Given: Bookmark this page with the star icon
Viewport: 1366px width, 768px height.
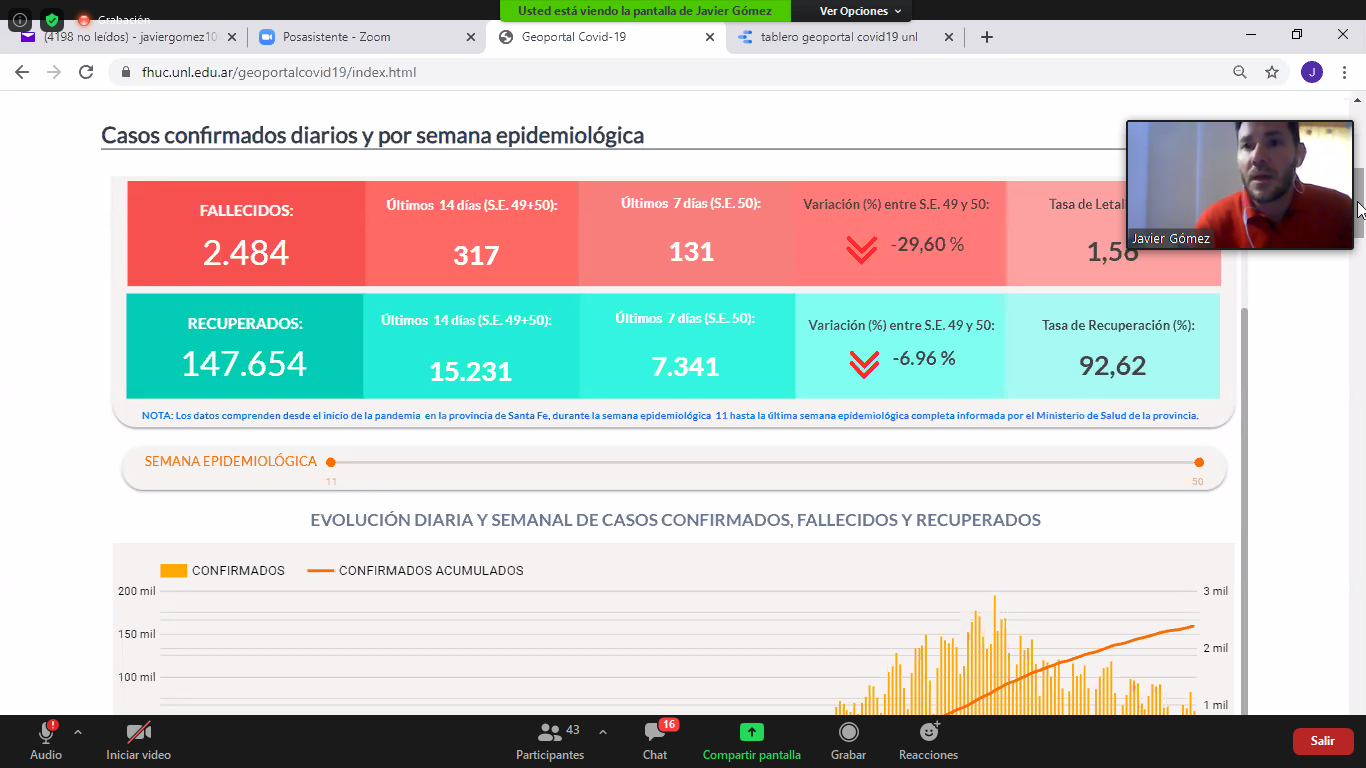Looking at the screenshot, I should point(1272,72).
